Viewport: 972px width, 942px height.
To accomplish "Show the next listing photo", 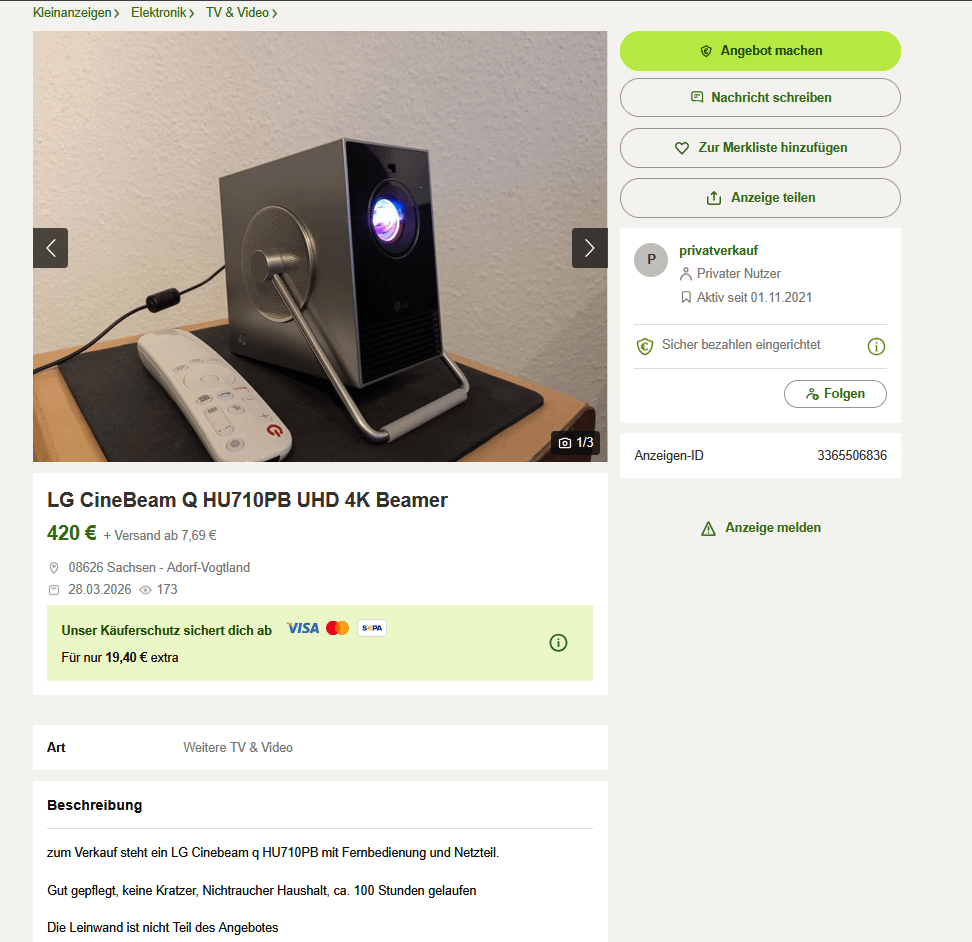I will tap(590, 248).
